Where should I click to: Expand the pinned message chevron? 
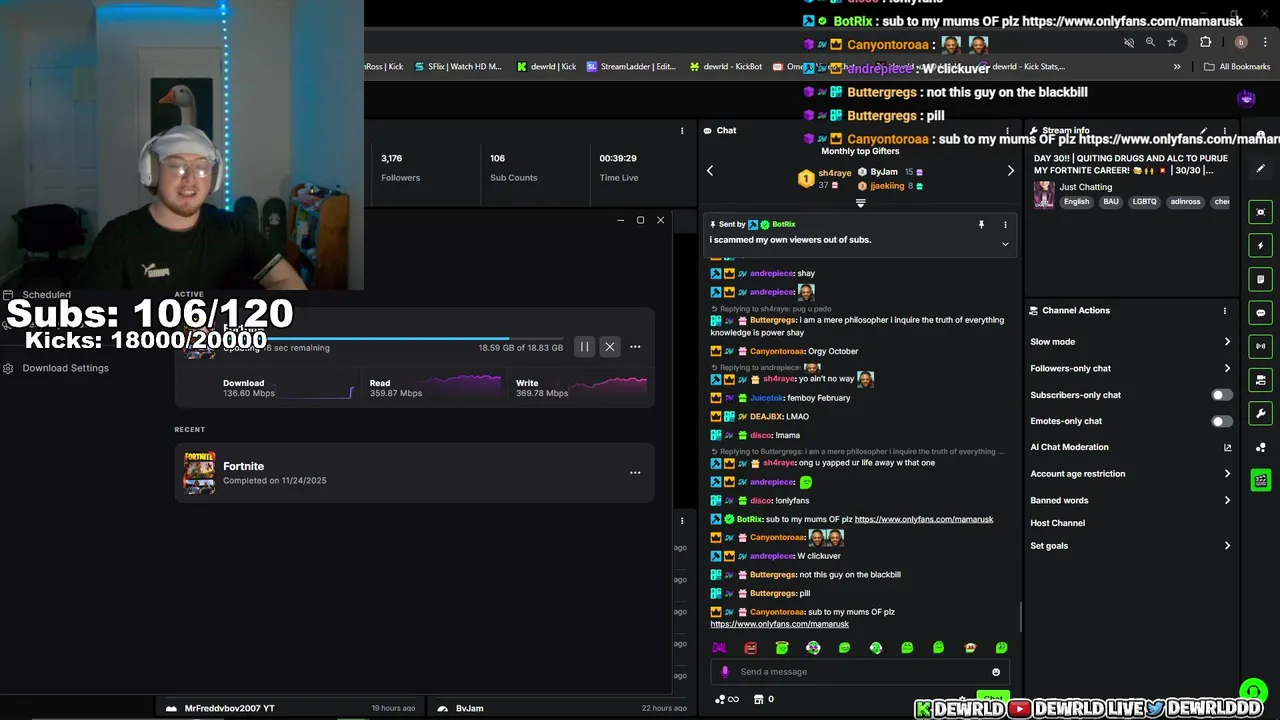click(1005, 244)
